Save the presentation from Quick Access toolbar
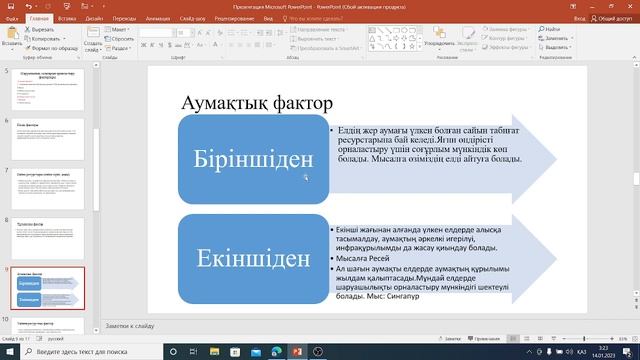This screenshot has width=640, height=360. [11, 7]
